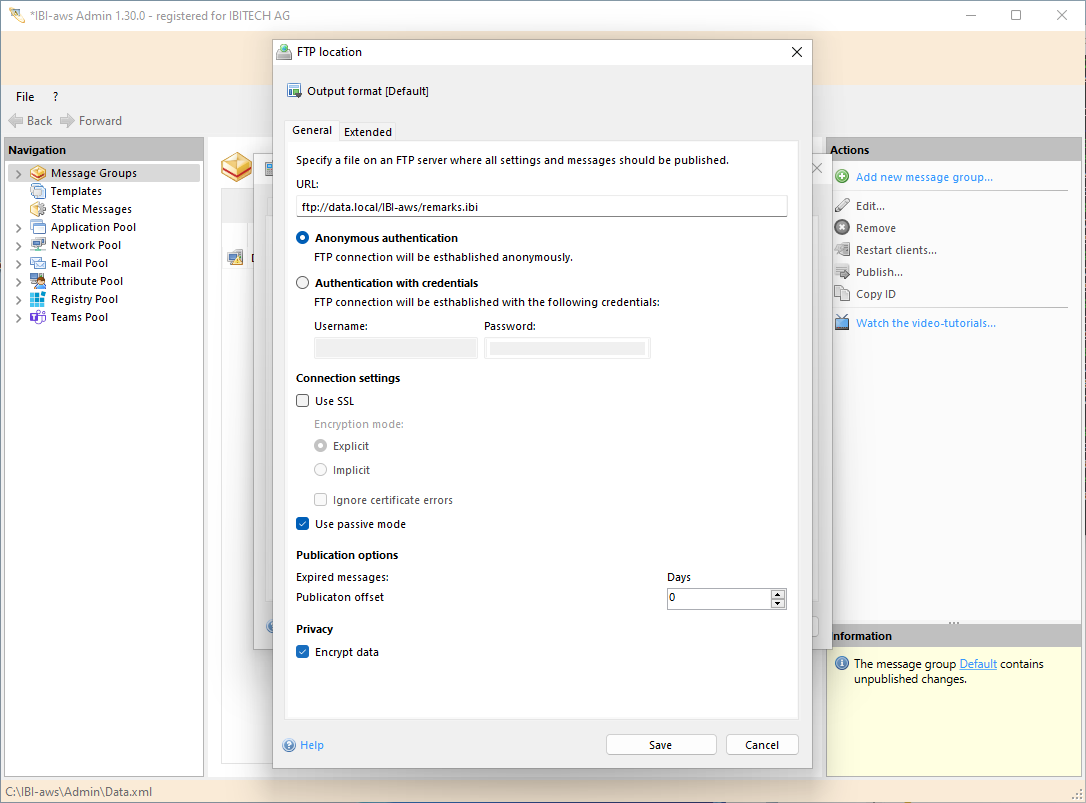The height and width of the screenshot is (803, 1086).
Task: Enable the Use SSL checkbox
Action: pyautogui.click(x=302, y=400)
